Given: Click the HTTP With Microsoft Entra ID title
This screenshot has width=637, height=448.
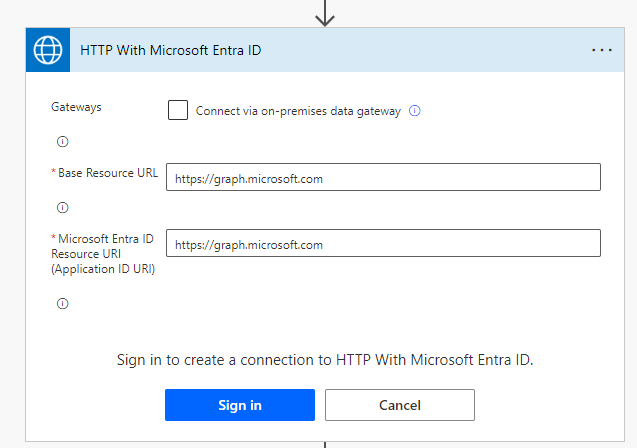Looking at the screenshot, I should point(170,50).
